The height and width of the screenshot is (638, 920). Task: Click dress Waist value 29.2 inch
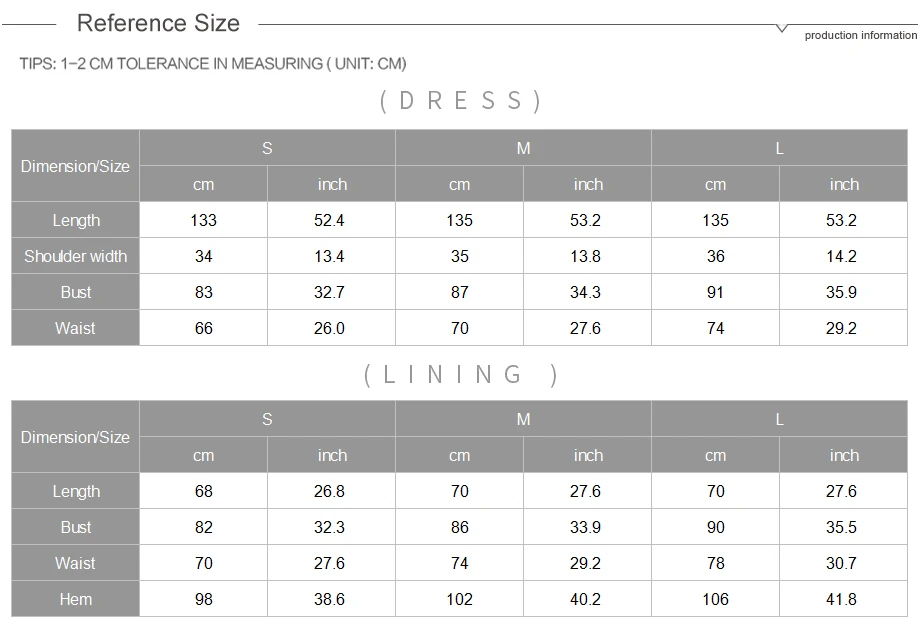point(841,328)
